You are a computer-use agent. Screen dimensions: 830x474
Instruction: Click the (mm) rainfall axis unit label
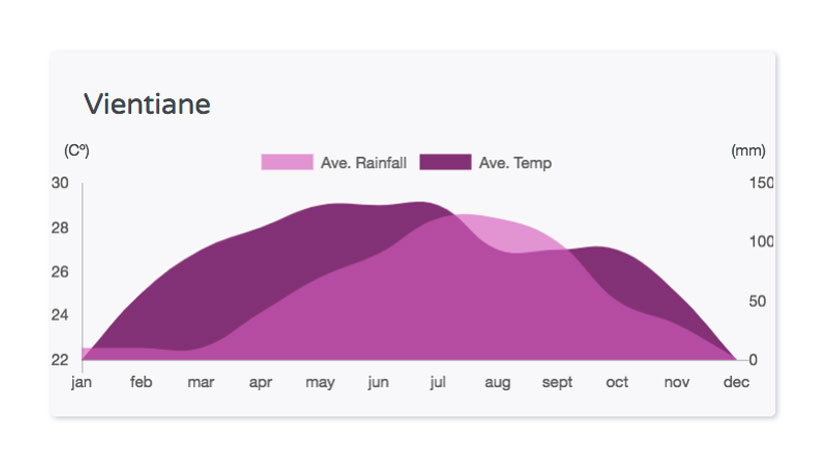coord(748,151)
